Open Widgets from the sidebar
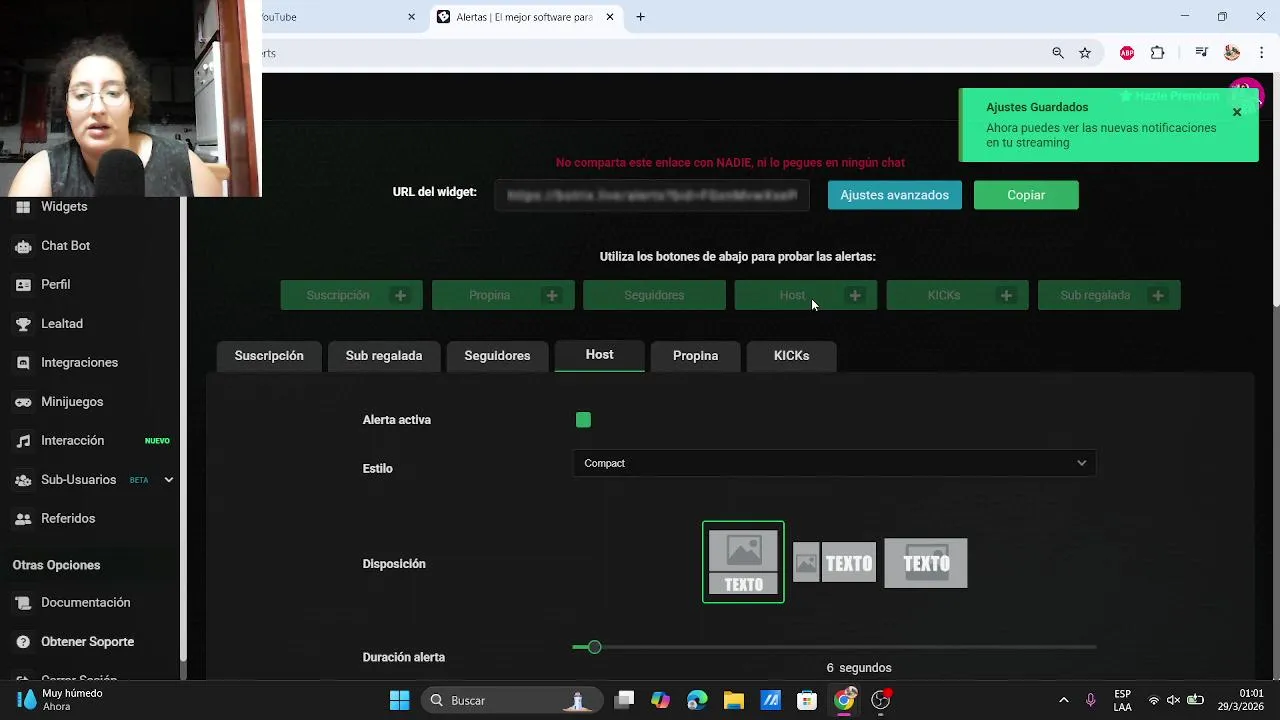The height and width of the screenshot is (720, 1280). point(64,206)
